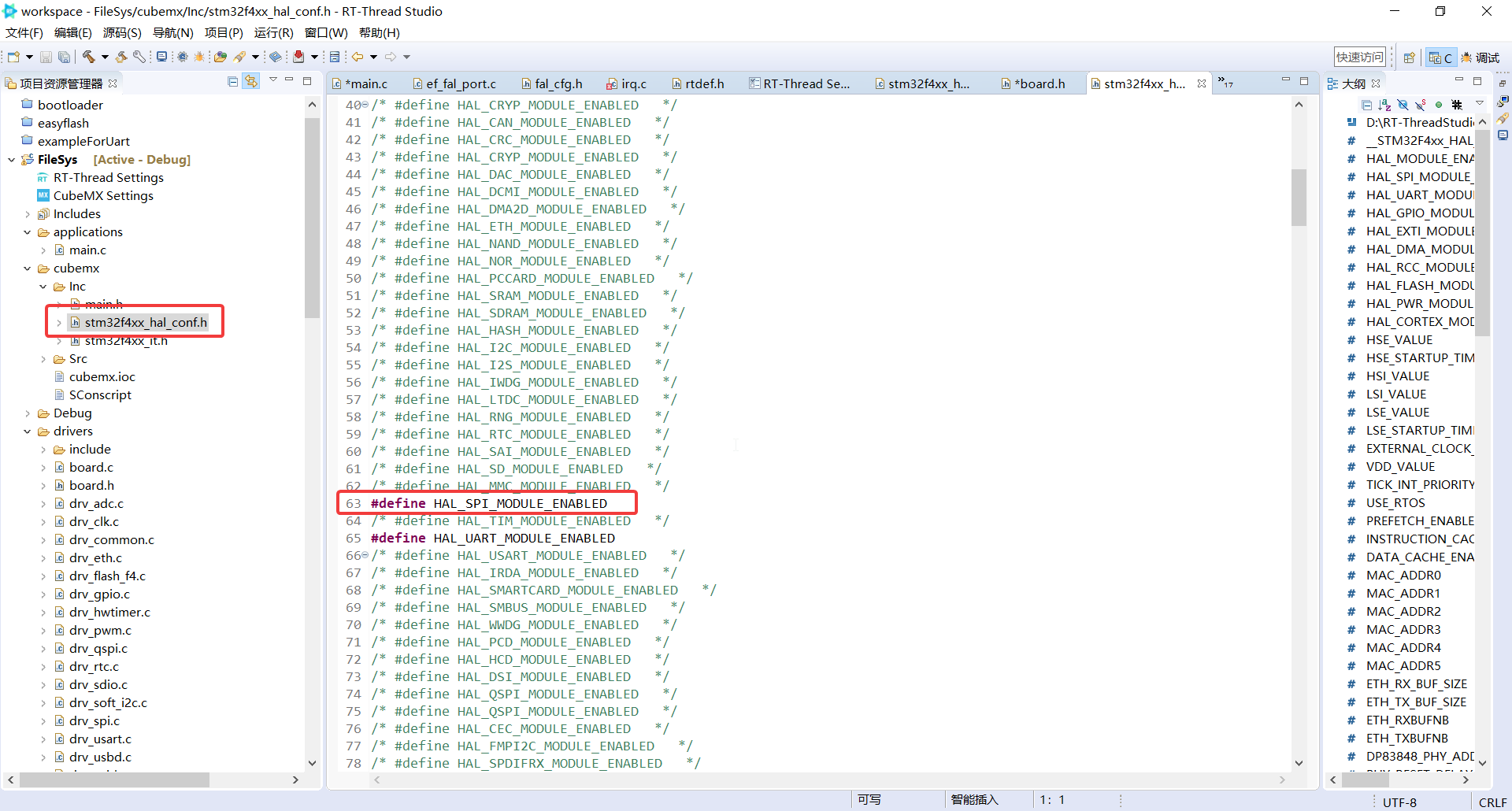Click the 快速访问 button
The height and width of the screenshot is (811, 1512).
pyautogui.click(x=1360, y=56)
